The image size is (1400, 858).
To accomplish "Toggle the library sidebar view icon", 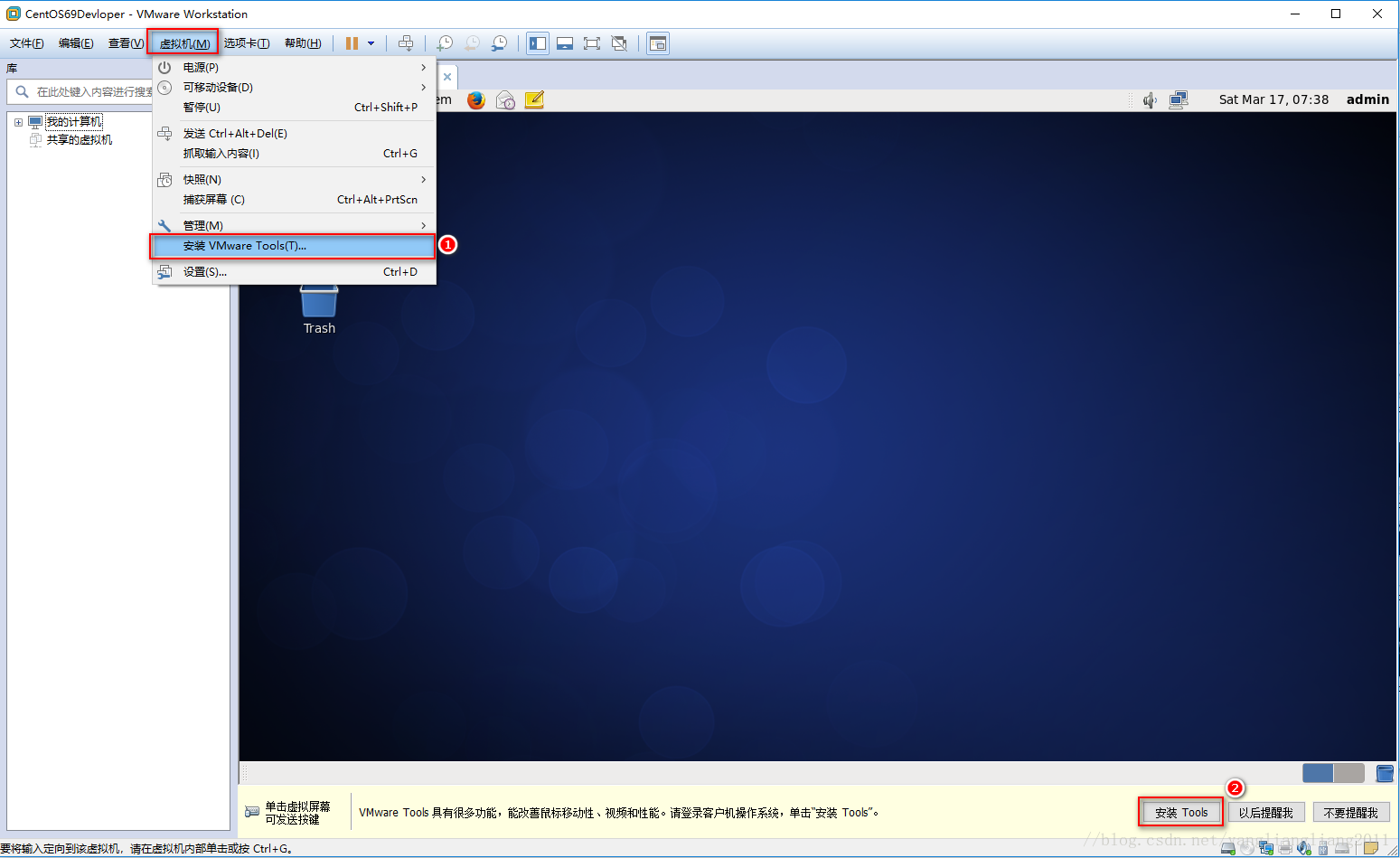I will pyautogui.click(x=538, y=43).
